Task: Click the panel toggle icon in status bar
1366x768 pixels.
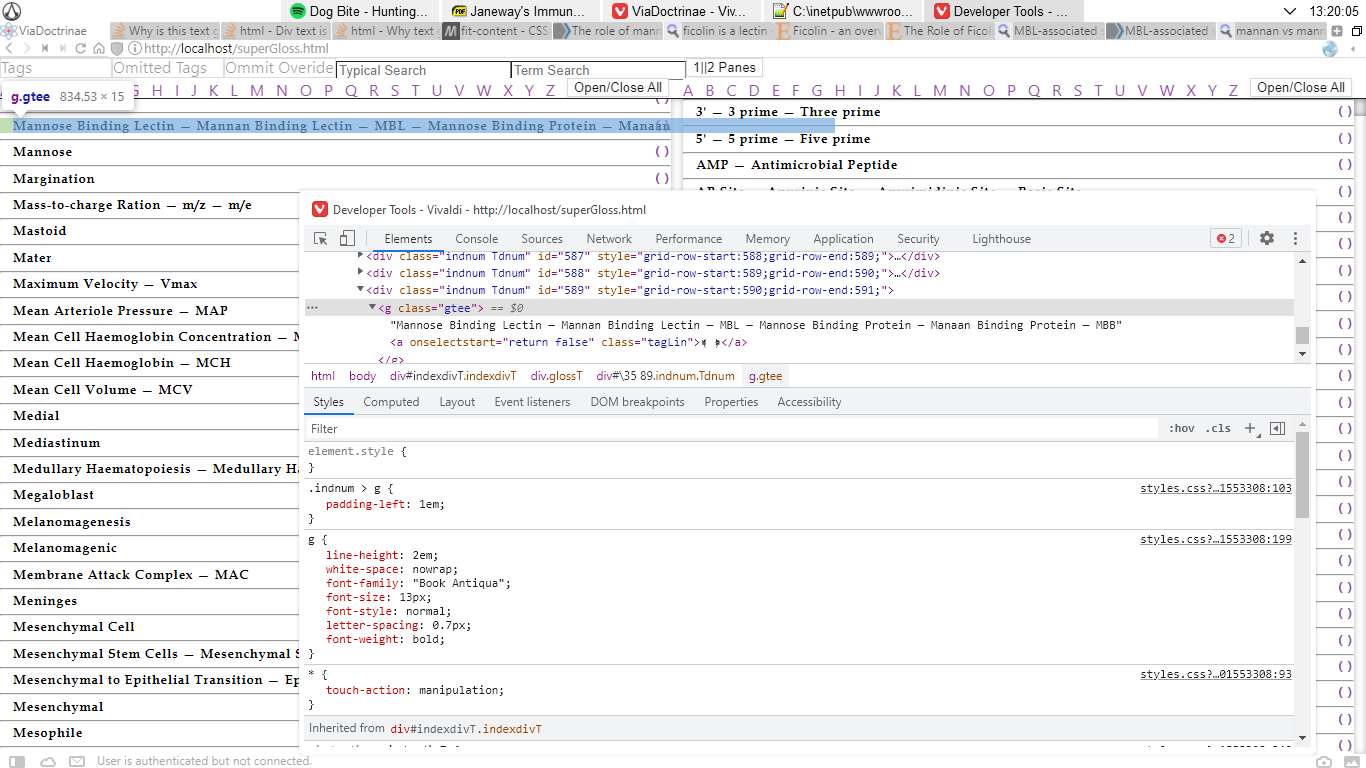Action: [16, 761]
